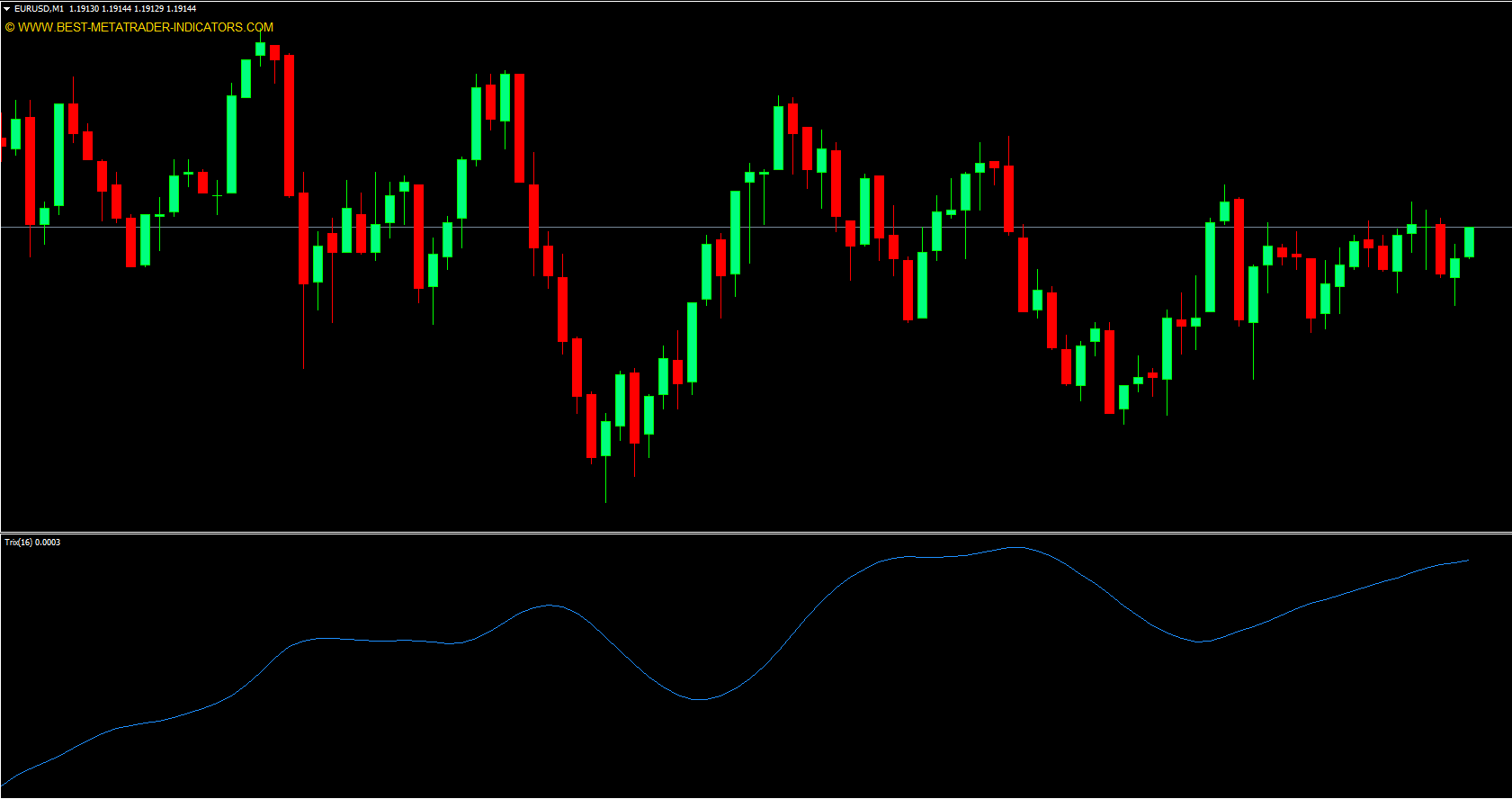
Task: Click the EURUSD,M1 symbol label
Action: [x=39, y=9]
